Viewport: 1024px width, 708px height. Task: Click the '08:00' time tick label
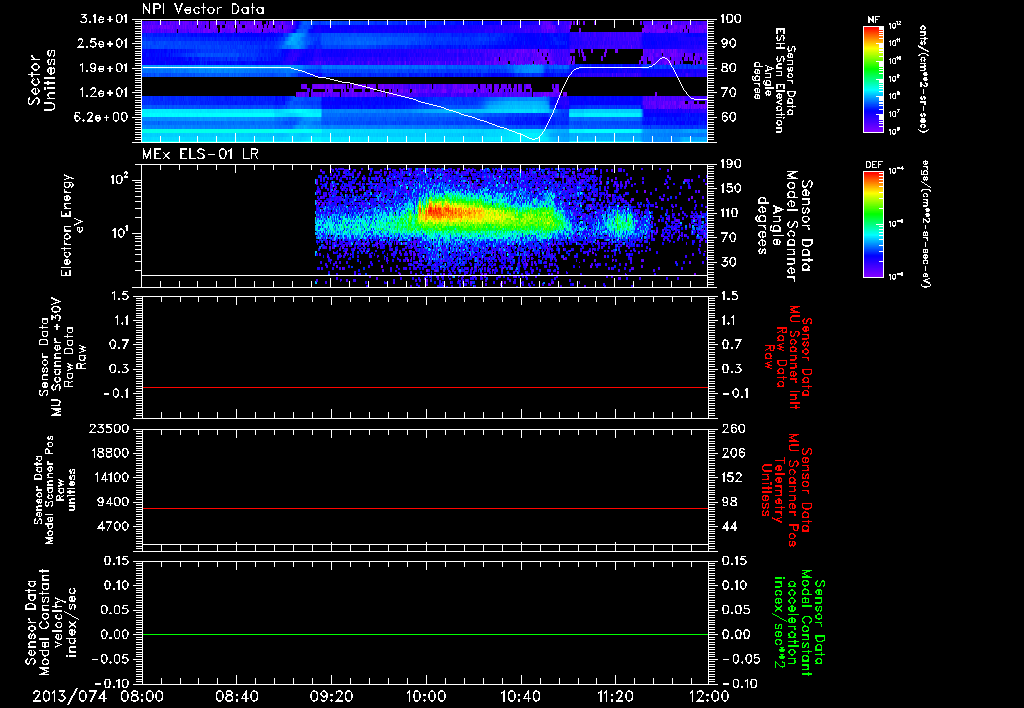coord(142,697)
